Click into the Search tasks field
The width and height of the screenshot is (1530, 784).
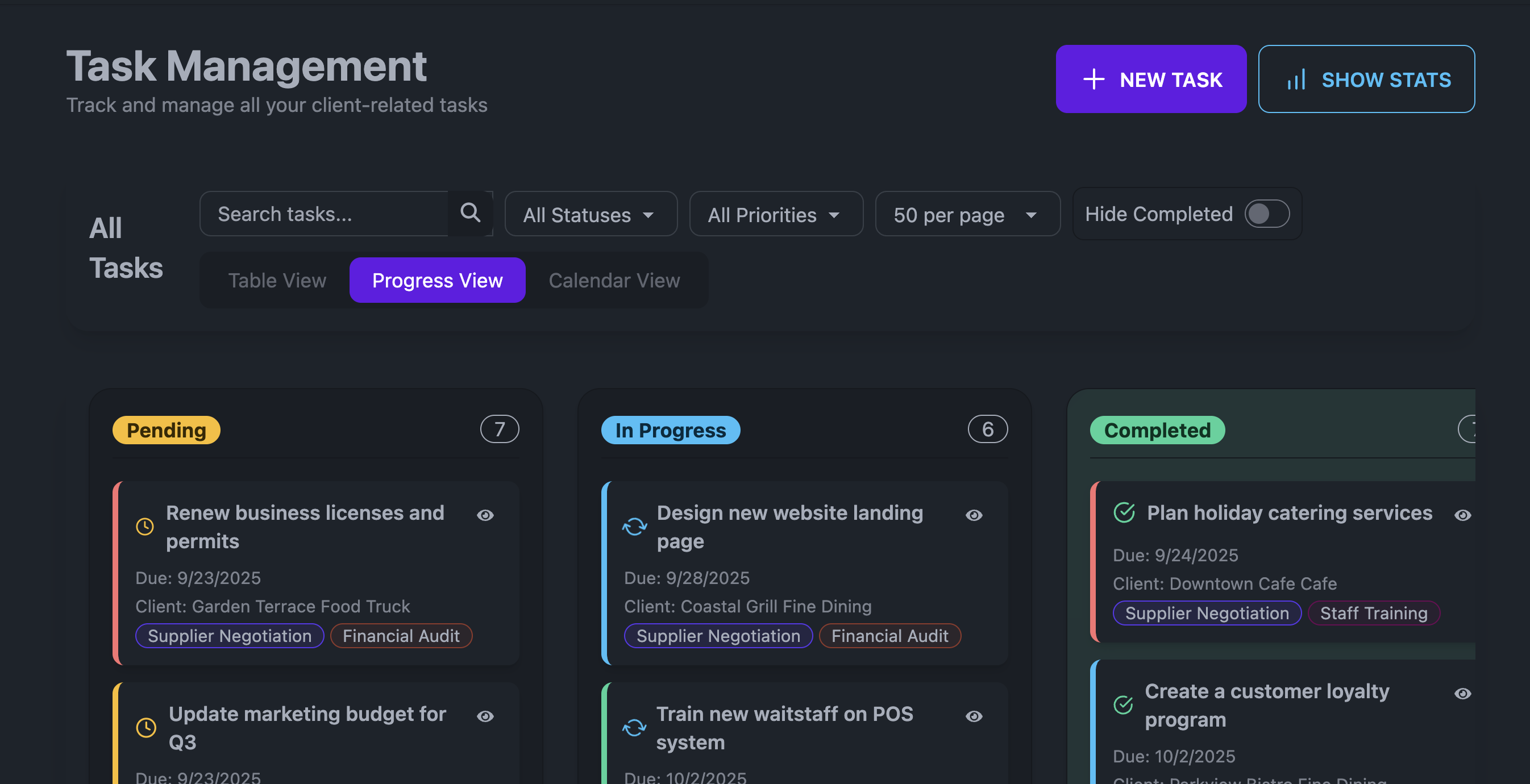325,214
